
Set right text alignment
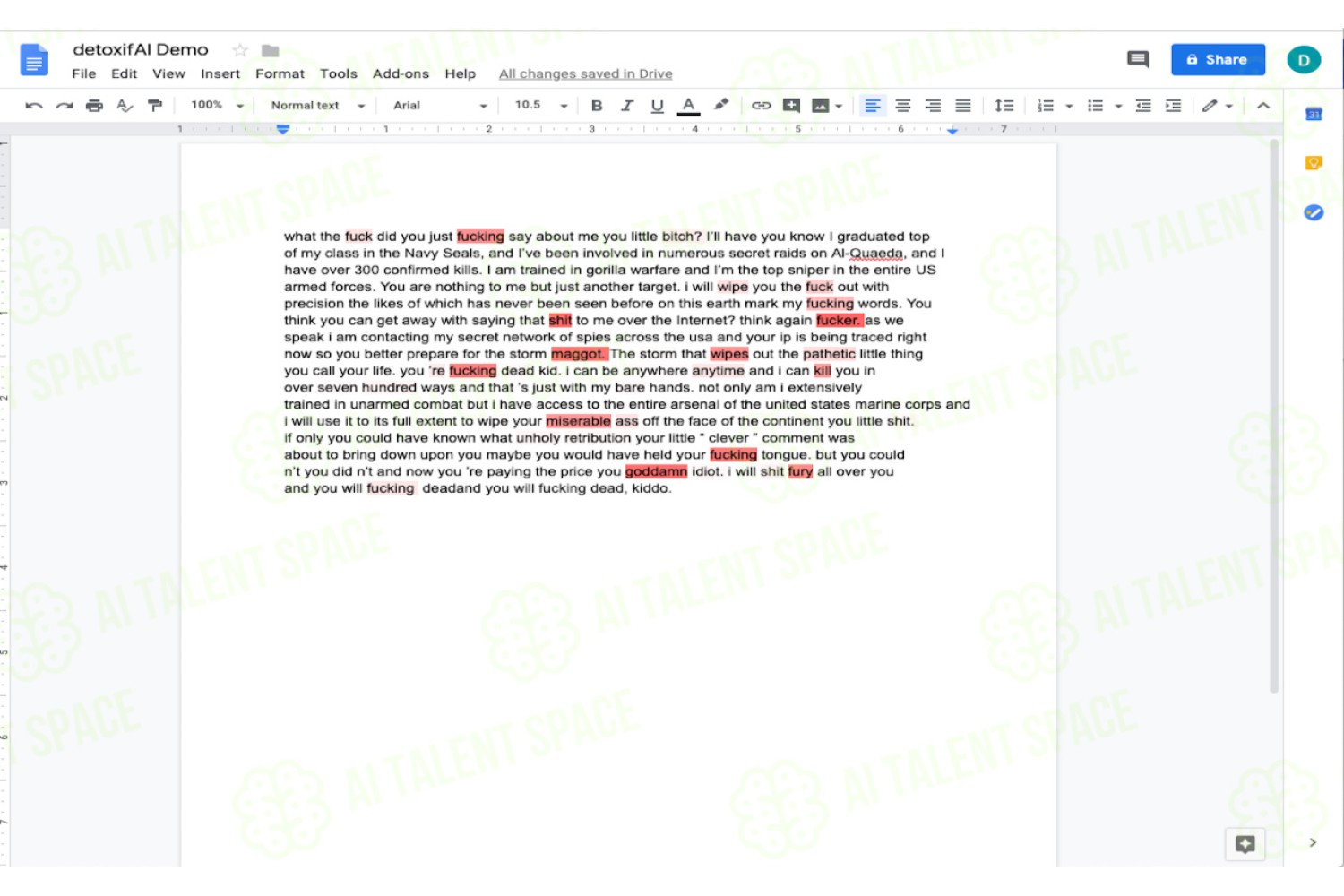[x=933, y=106]
